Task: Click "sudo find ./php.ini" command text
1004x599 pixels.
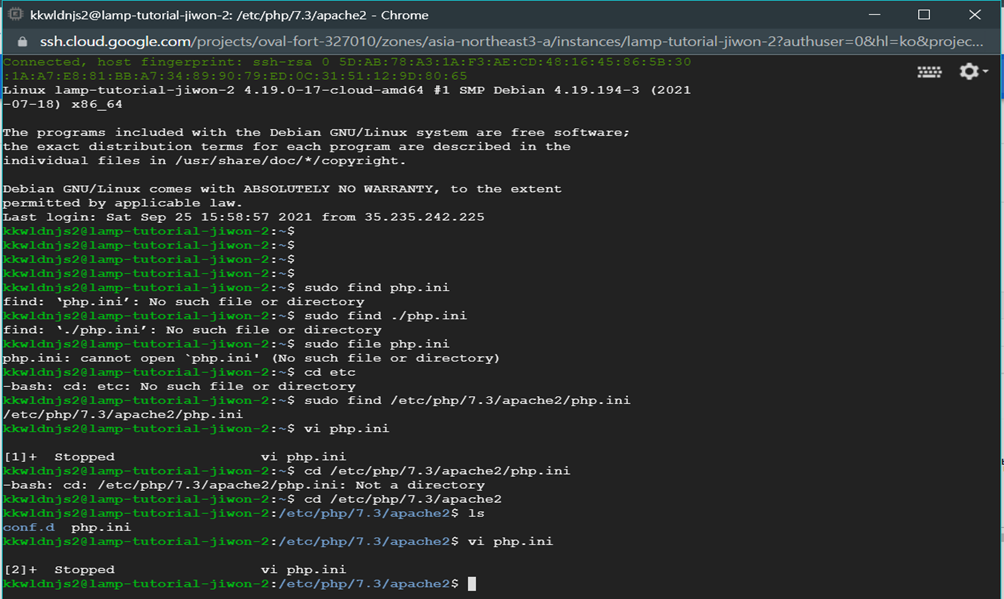Action: point(385,316)
